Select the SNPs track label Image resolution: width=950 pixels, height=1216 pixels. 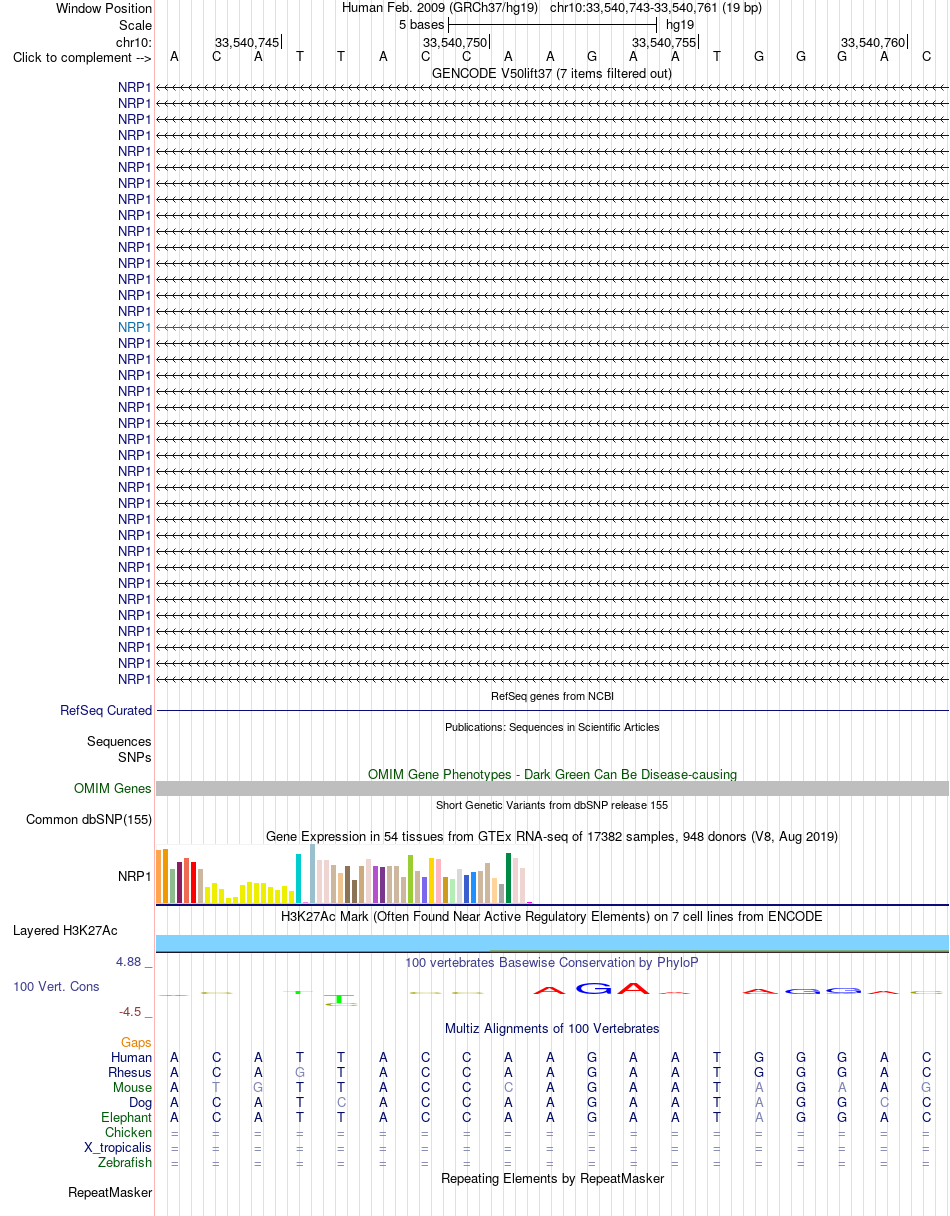click(135, 757)
